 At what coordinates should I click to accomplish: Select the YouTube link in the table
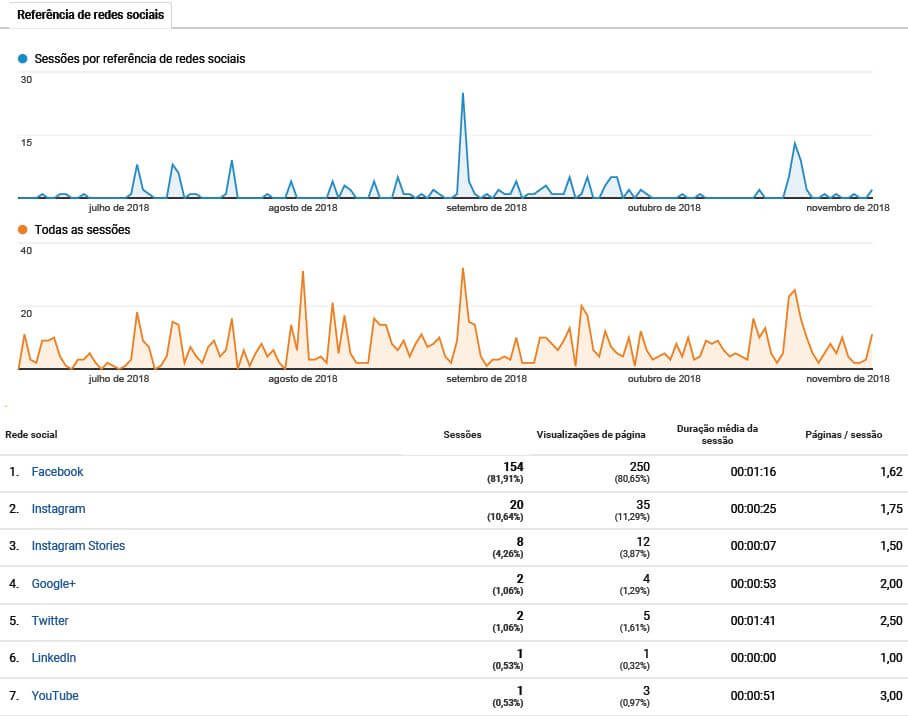[x=55, y=696]
